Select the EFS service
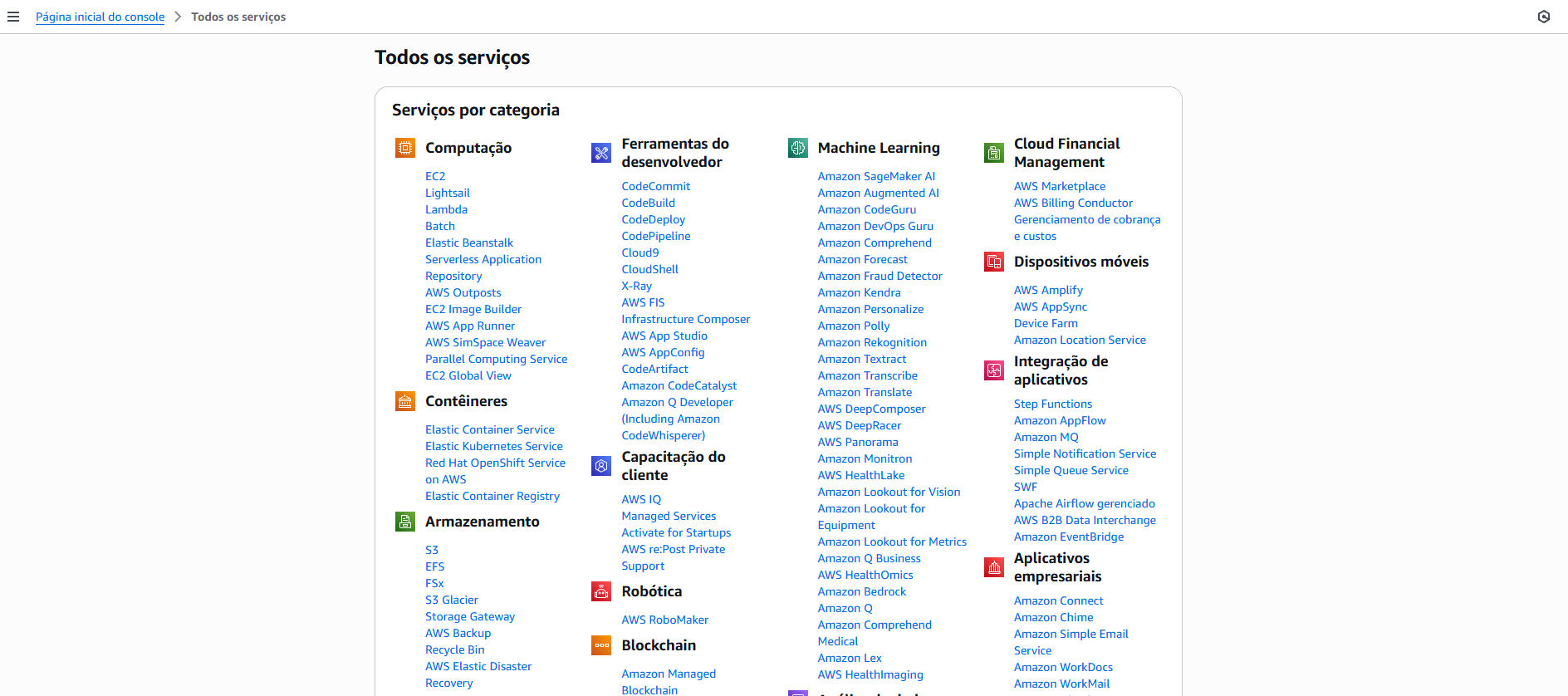Screen dimensions: 1568x696 [435, 566]
